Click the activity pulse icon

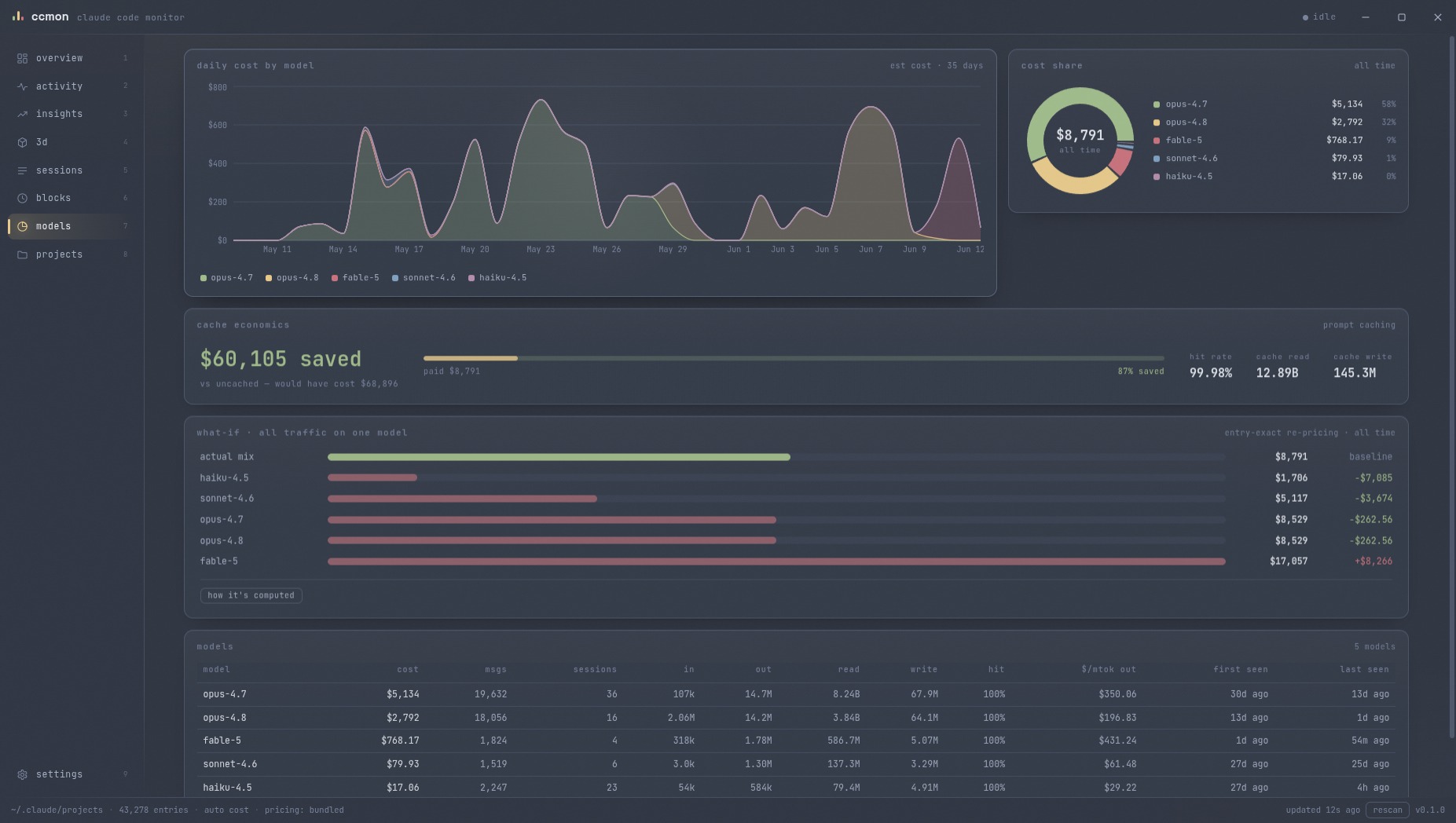[x=22, y=86]
